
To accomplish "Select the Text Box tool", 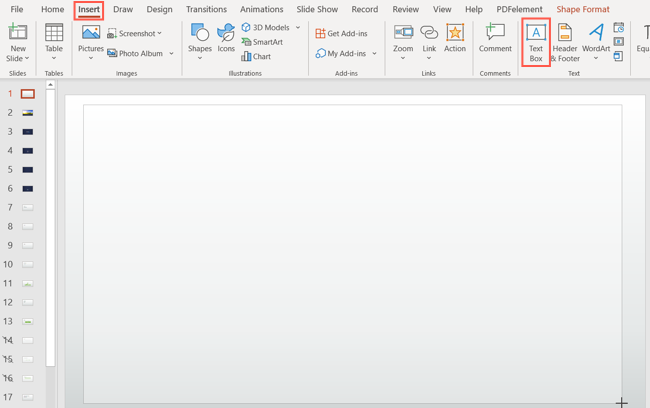I will tap(536, 42).
